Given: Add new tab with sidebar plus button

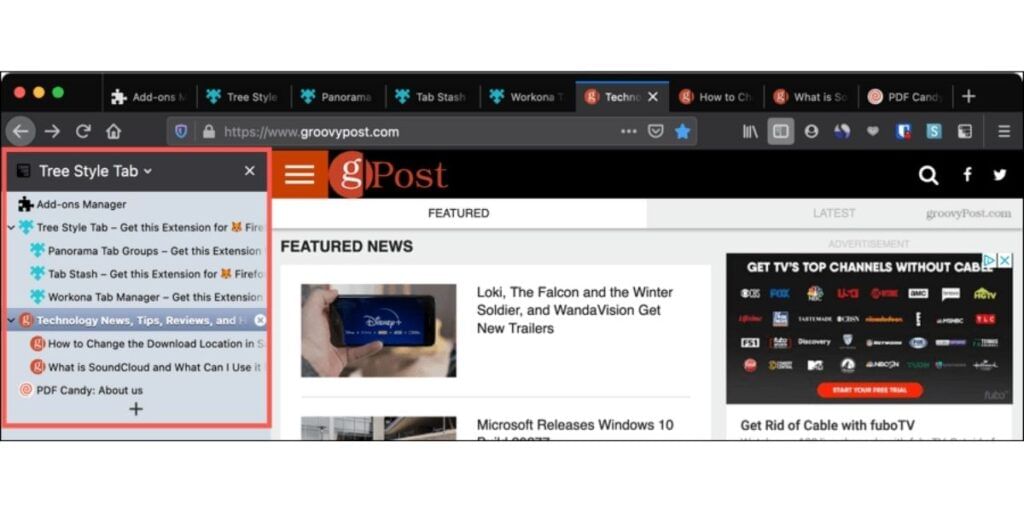Looking at the screenshot, I should pos(136,409).
